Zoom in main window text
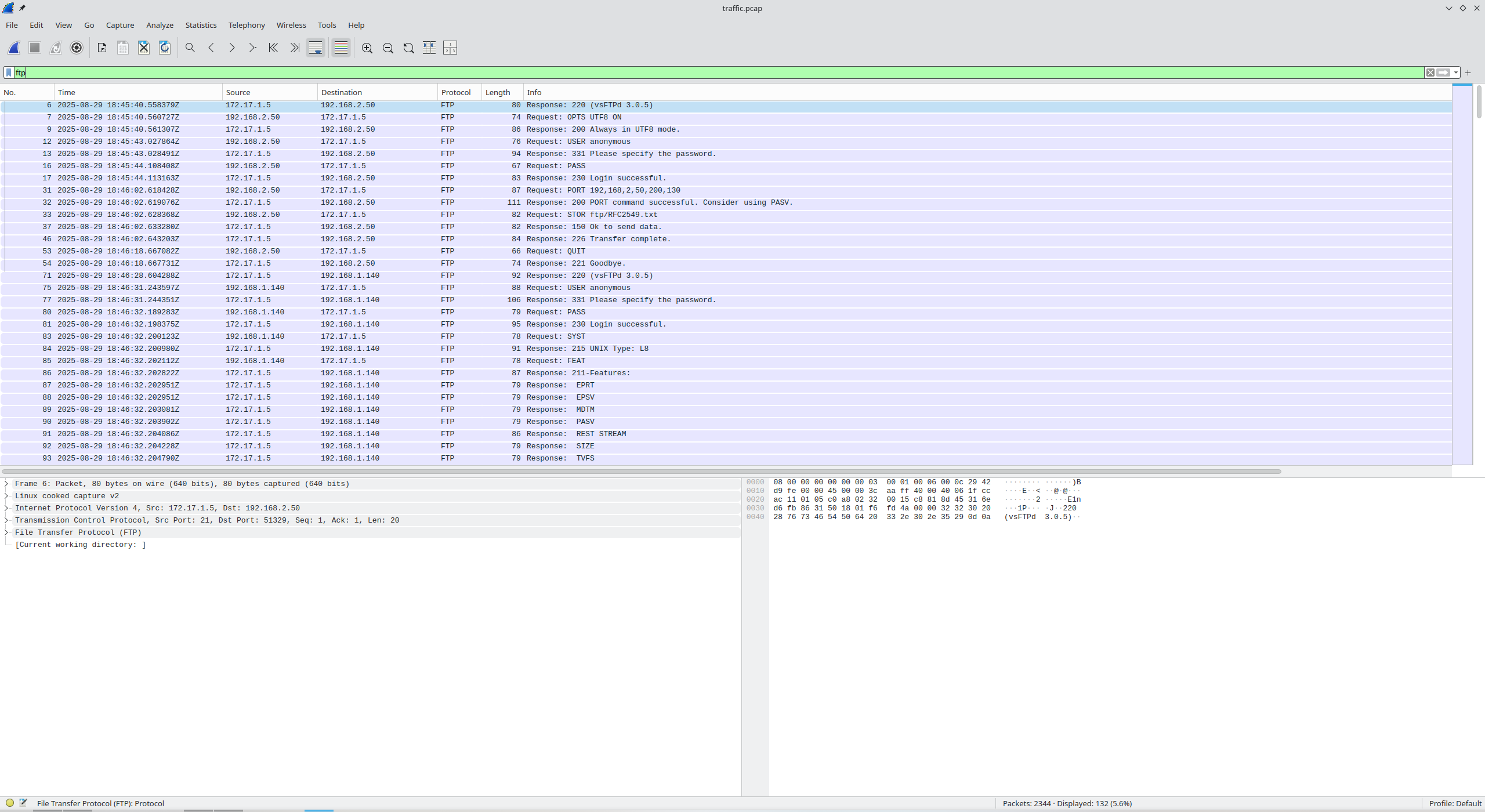The image size is (1485, 812). 367,48
